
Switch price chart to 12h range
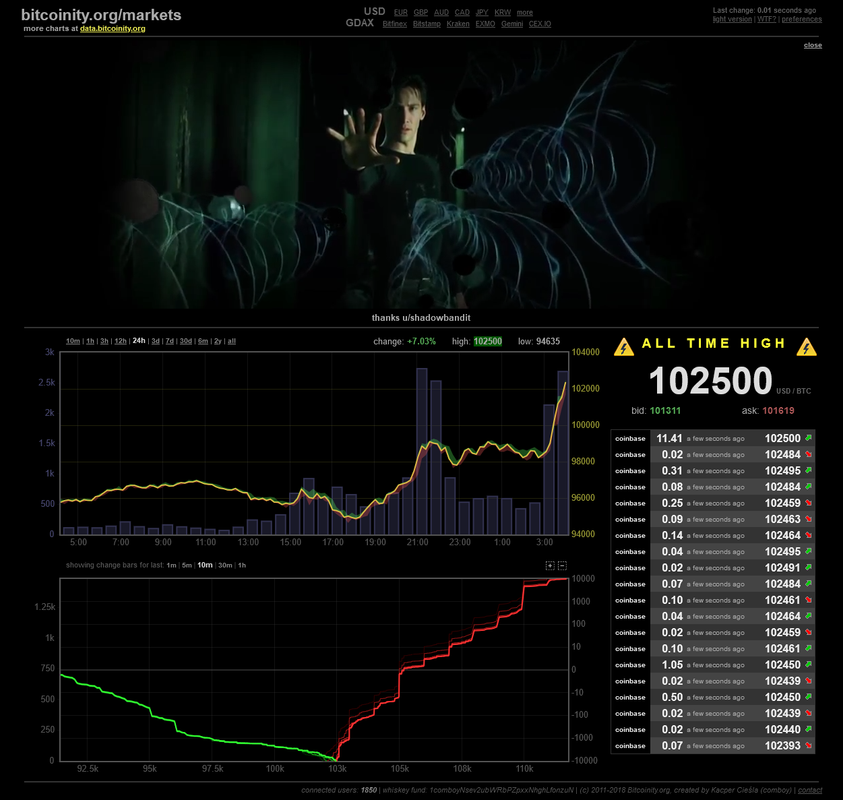tap(120, 341)
